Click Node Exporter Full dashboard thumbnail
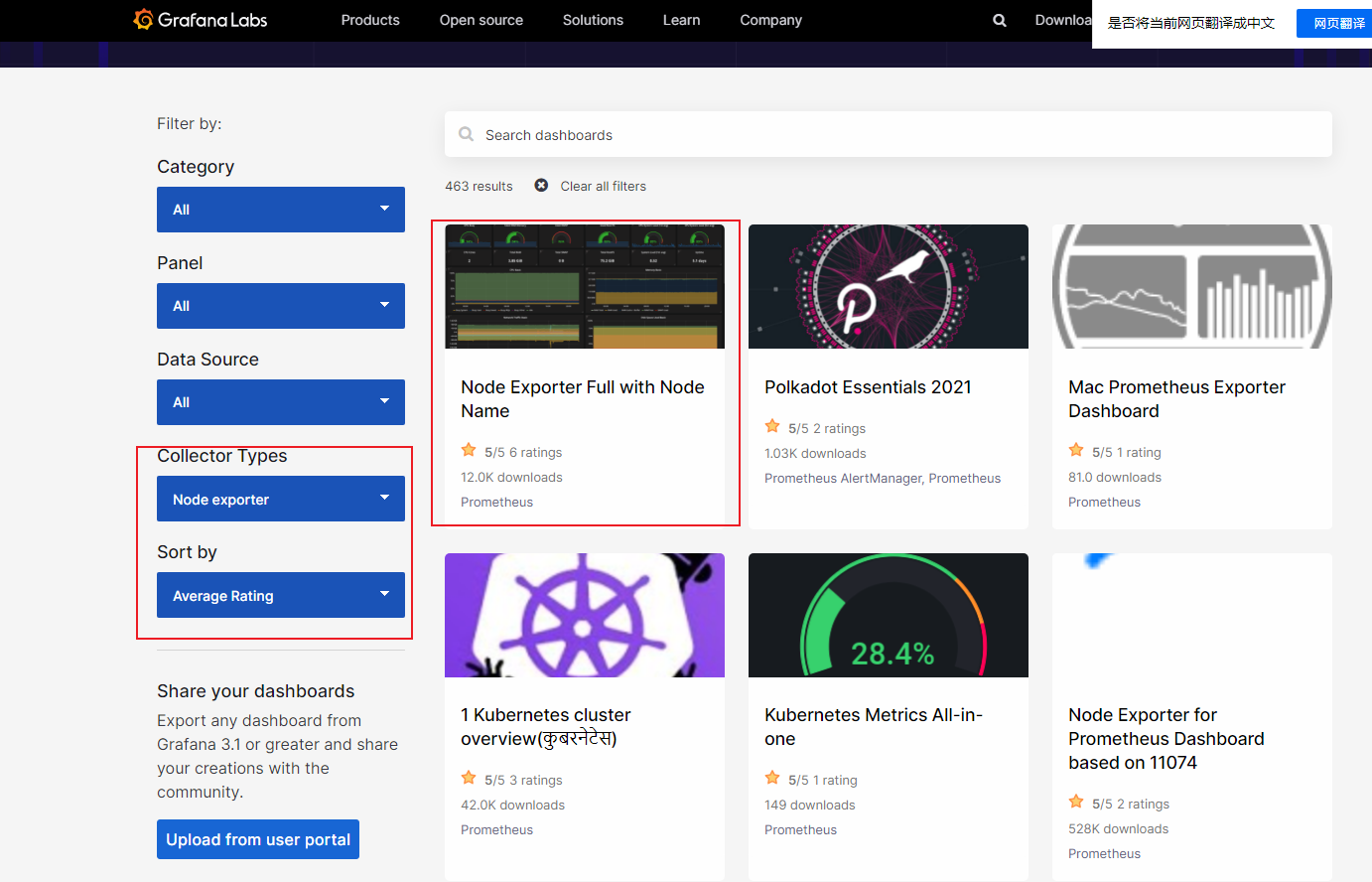Viewport: 1372px width, 882px height. click(x=585, y=286)
